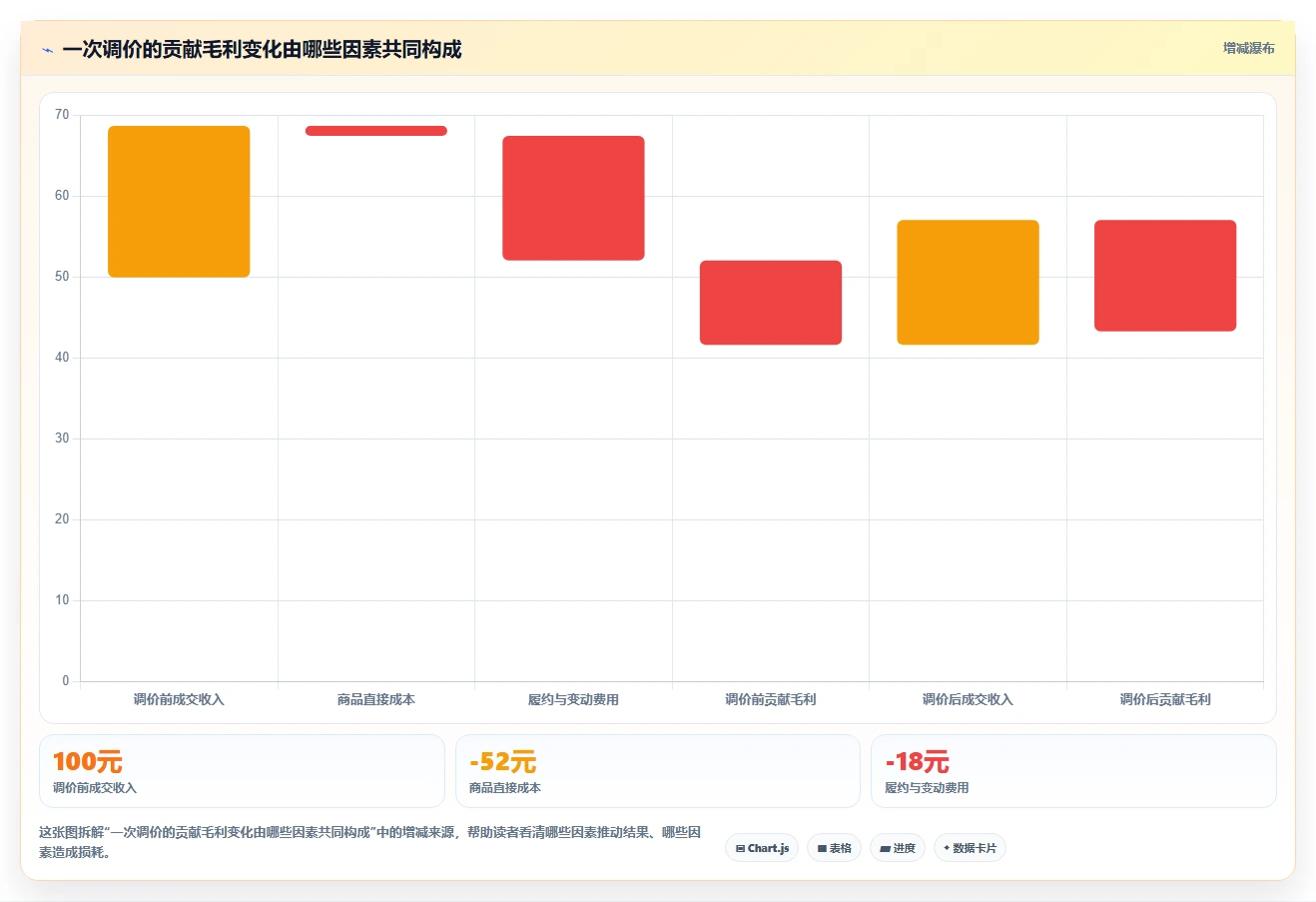This screenshot has height=902, width=1316.
Task: Click the -18元 value in the expense card
Action: pos(918,762)
